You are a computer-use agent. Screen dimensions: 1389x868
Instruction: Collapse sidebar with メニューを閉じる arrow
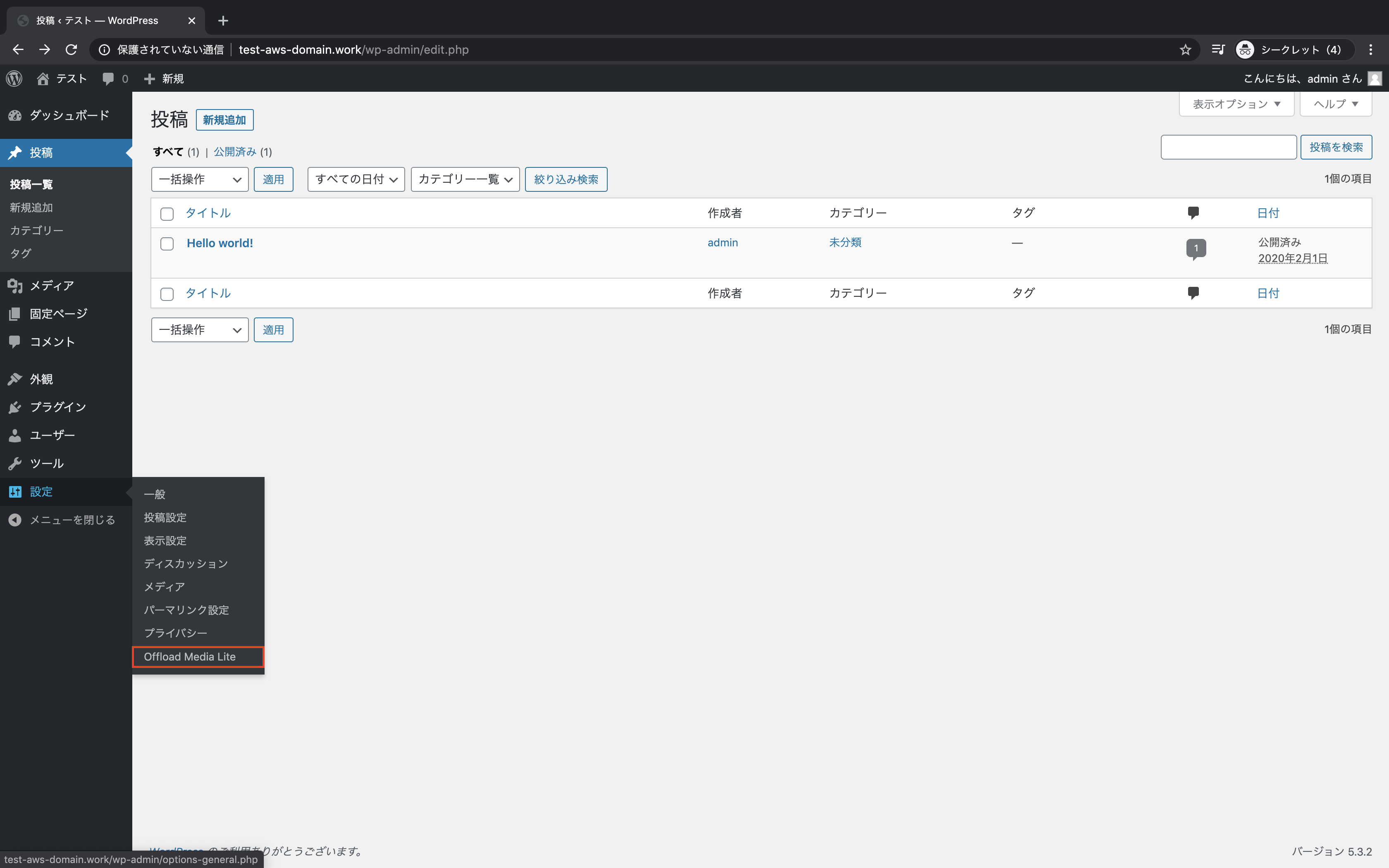[15, 520]
